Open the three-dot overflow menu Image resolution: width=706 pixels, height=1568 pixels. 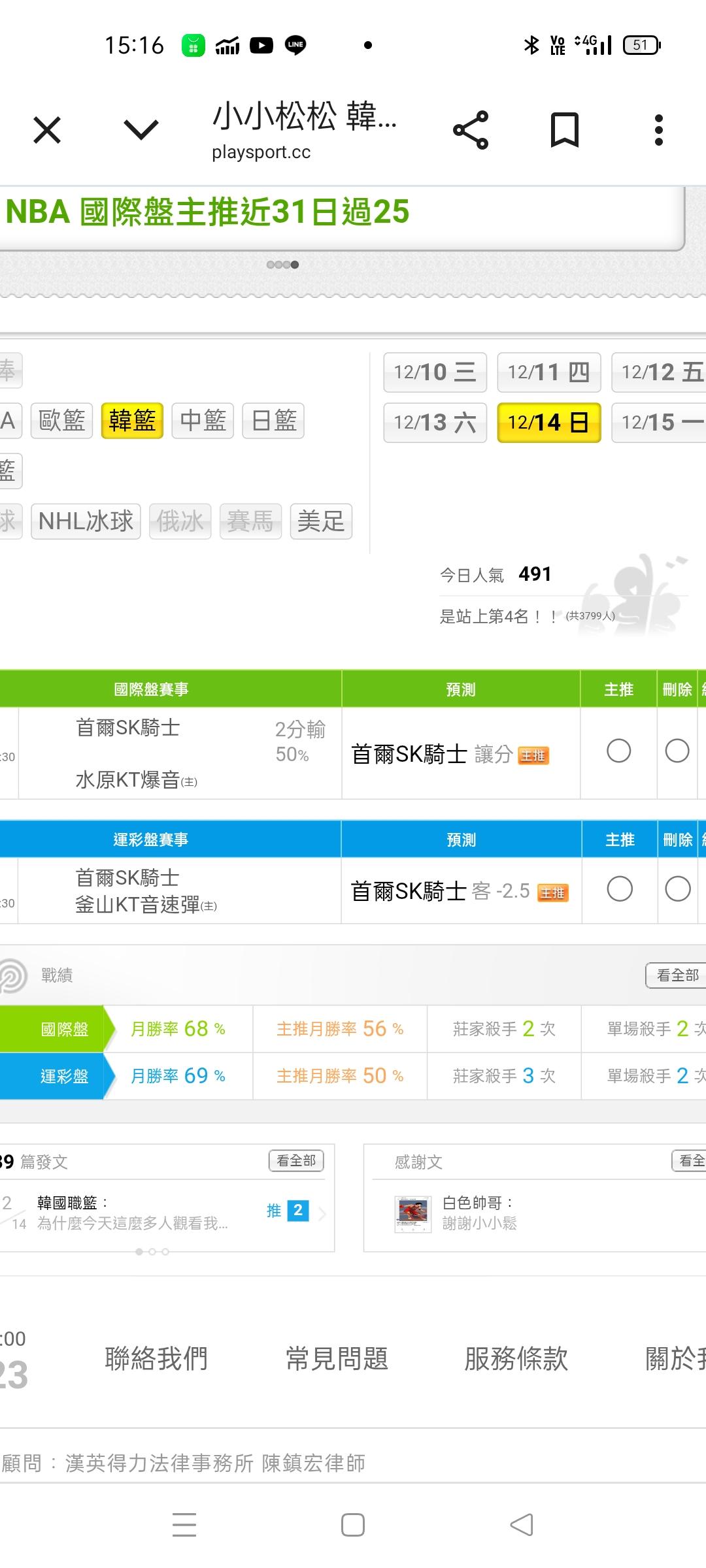[x=658, y=130]
